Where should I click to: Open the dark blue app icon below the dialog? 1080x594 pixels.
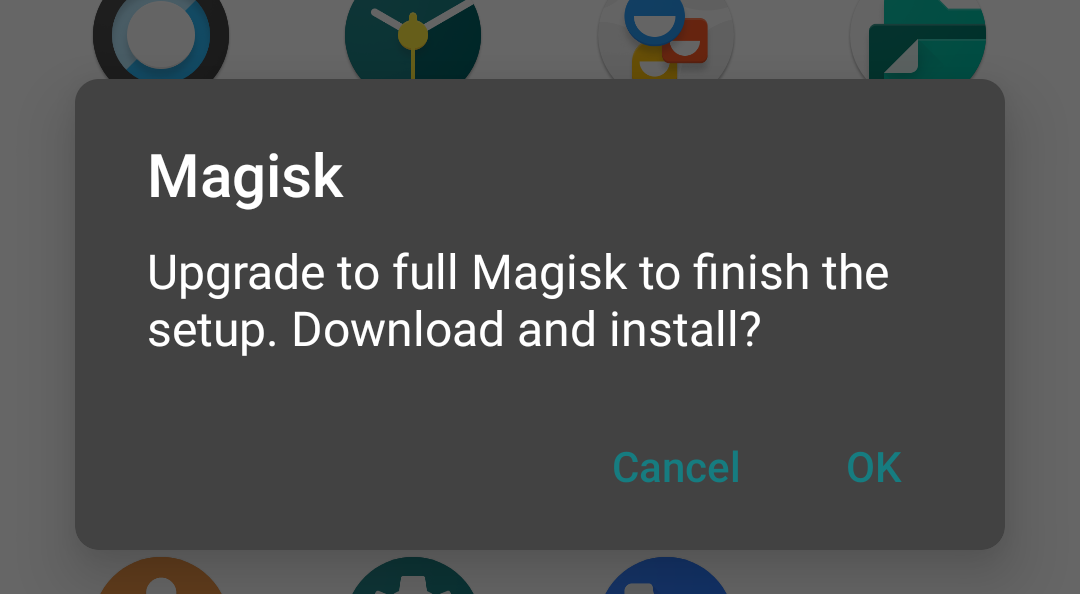click(665, 575)
